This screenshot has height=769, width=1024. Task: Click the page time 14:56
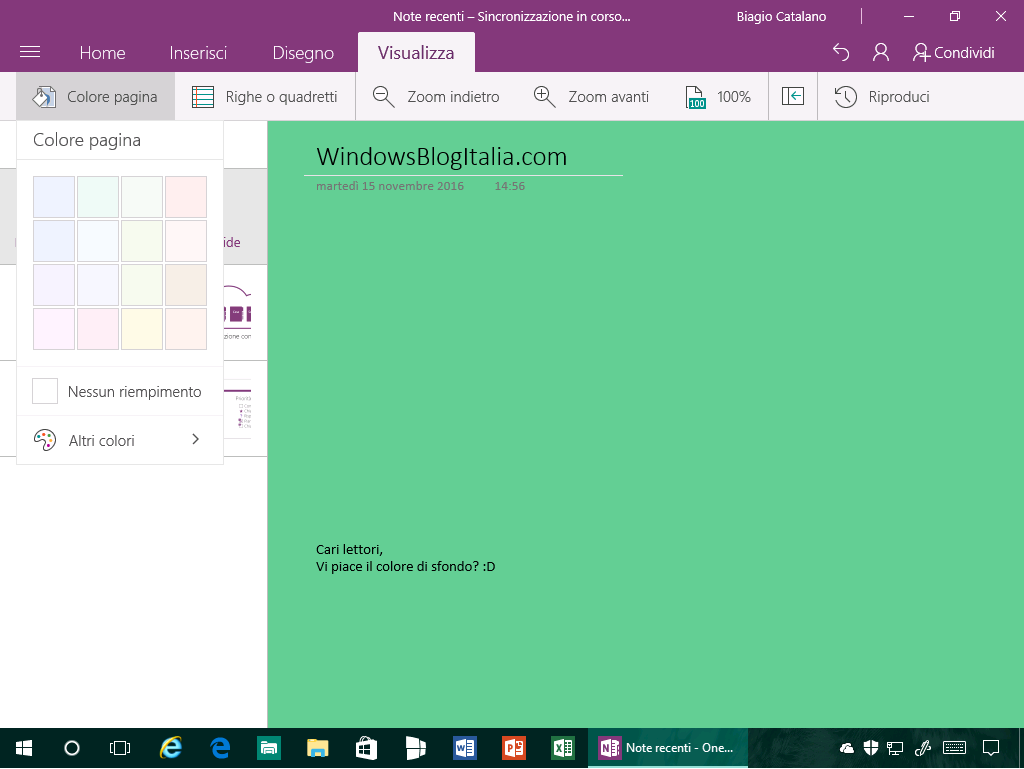[x=509, y=186]
